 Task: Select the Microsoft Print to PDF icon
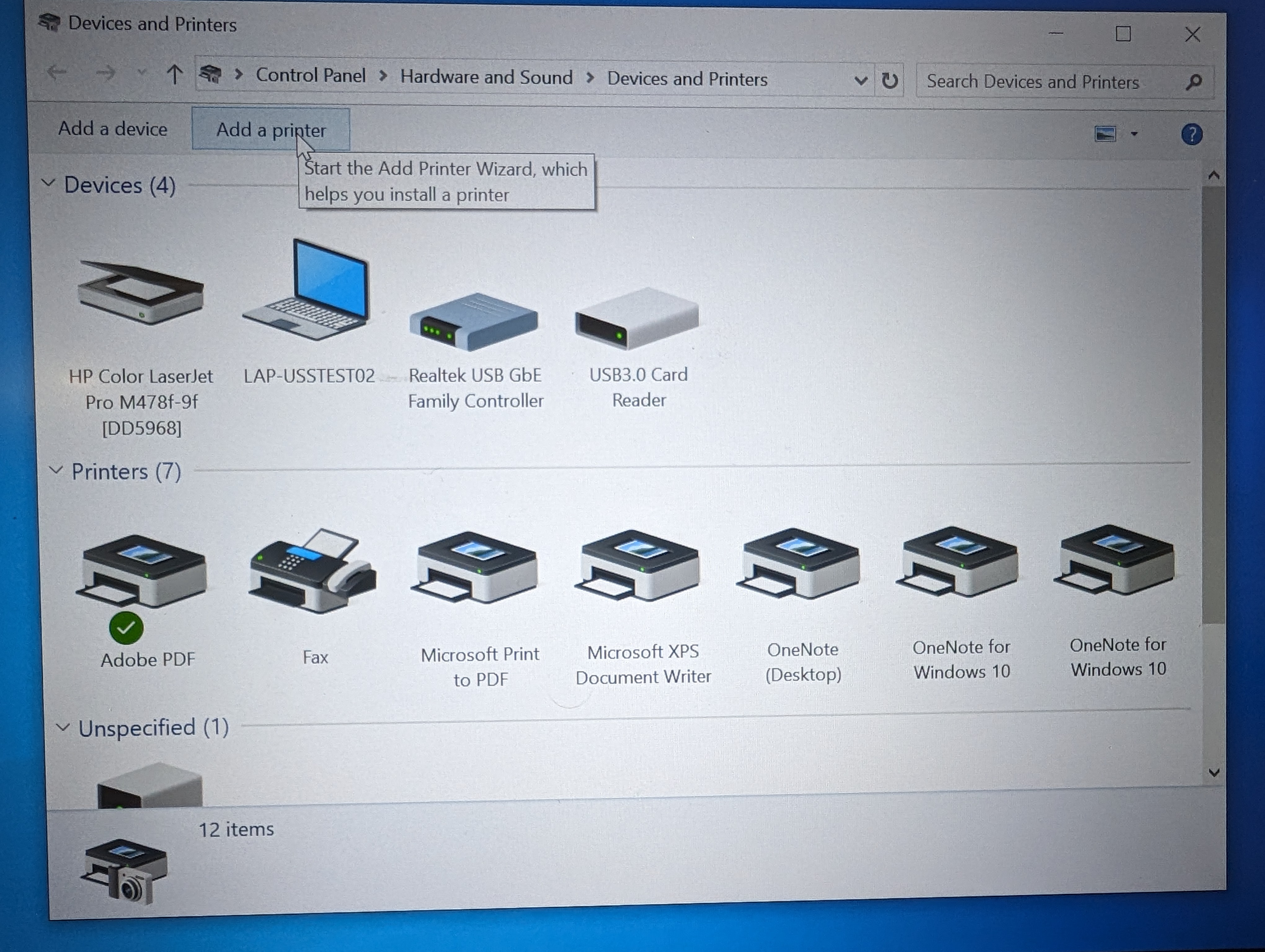[474, 567]
